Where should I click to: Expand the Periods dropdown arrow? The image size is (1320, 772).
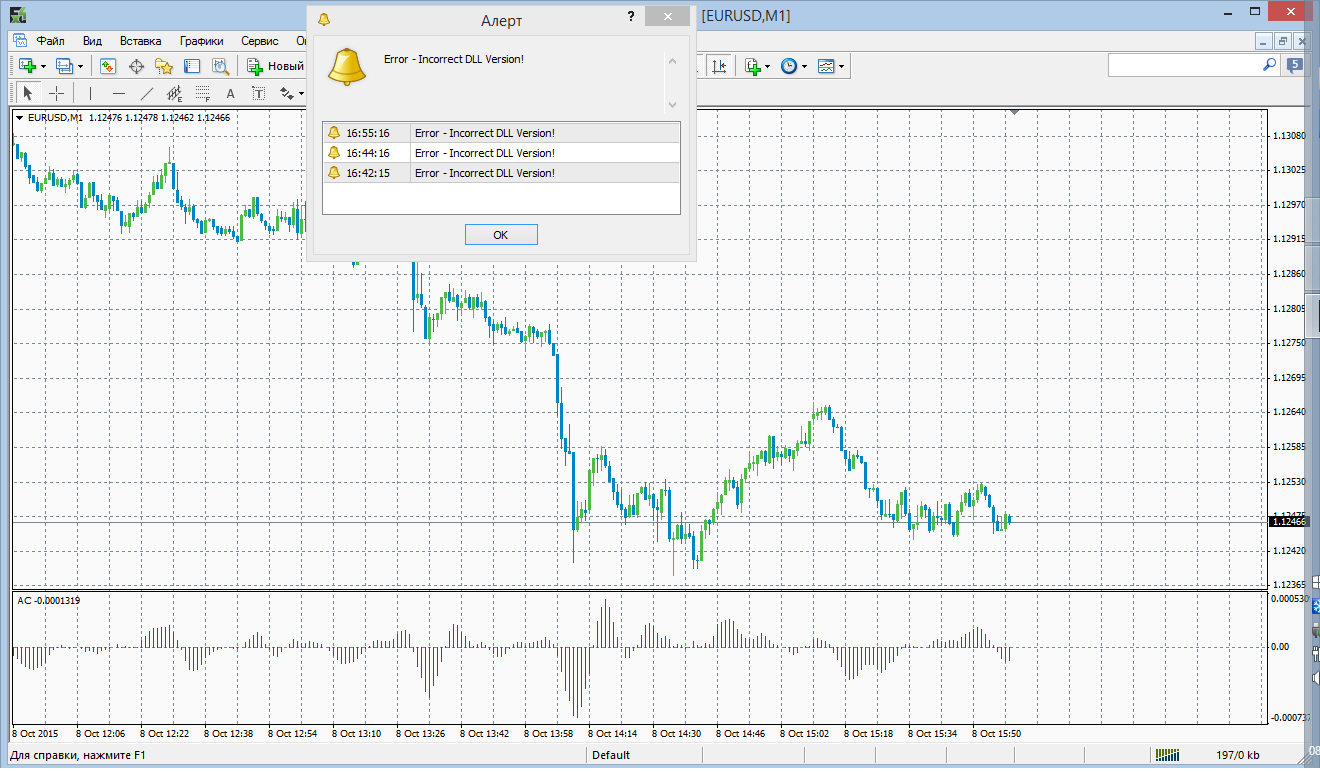coord(804,67)
